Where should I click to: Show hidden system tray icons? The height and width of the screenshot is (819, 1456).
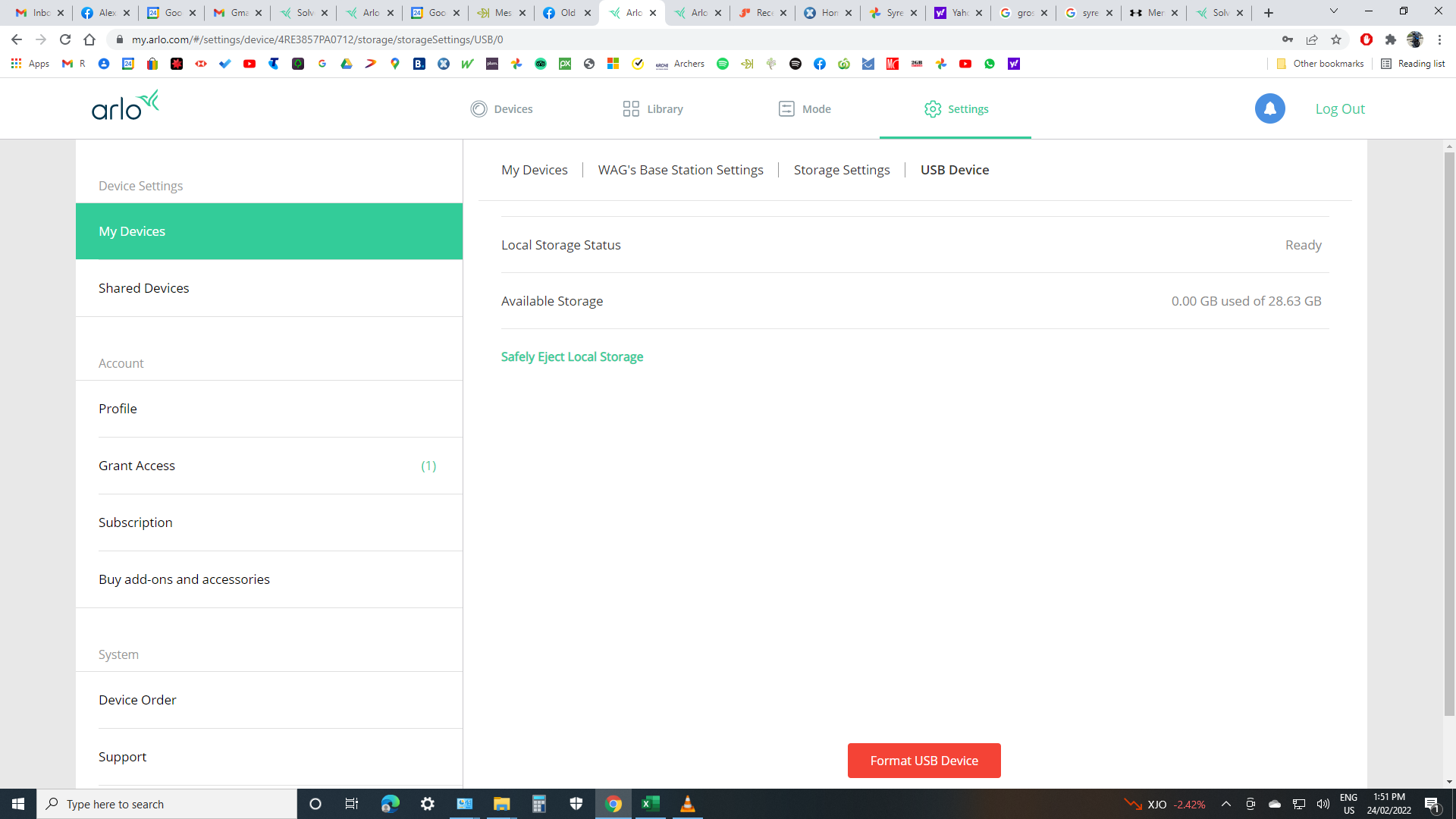(x=1225, y=804)
